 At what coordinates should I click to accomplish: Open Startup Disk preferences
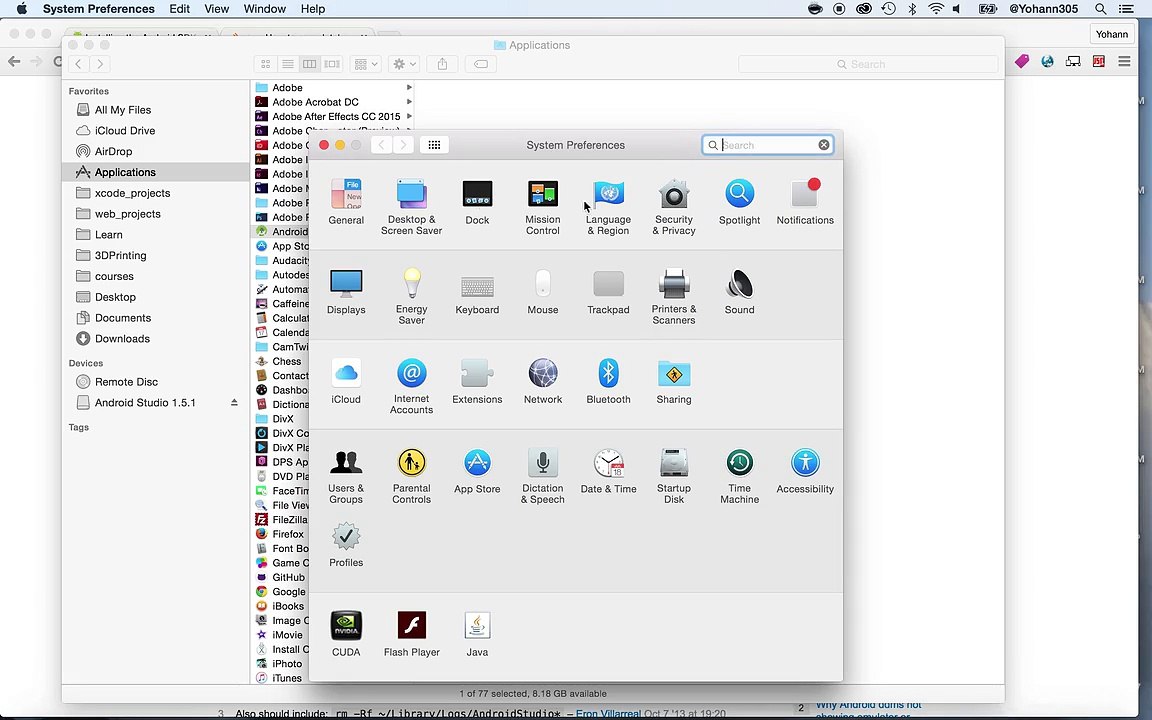click(674, 475)
